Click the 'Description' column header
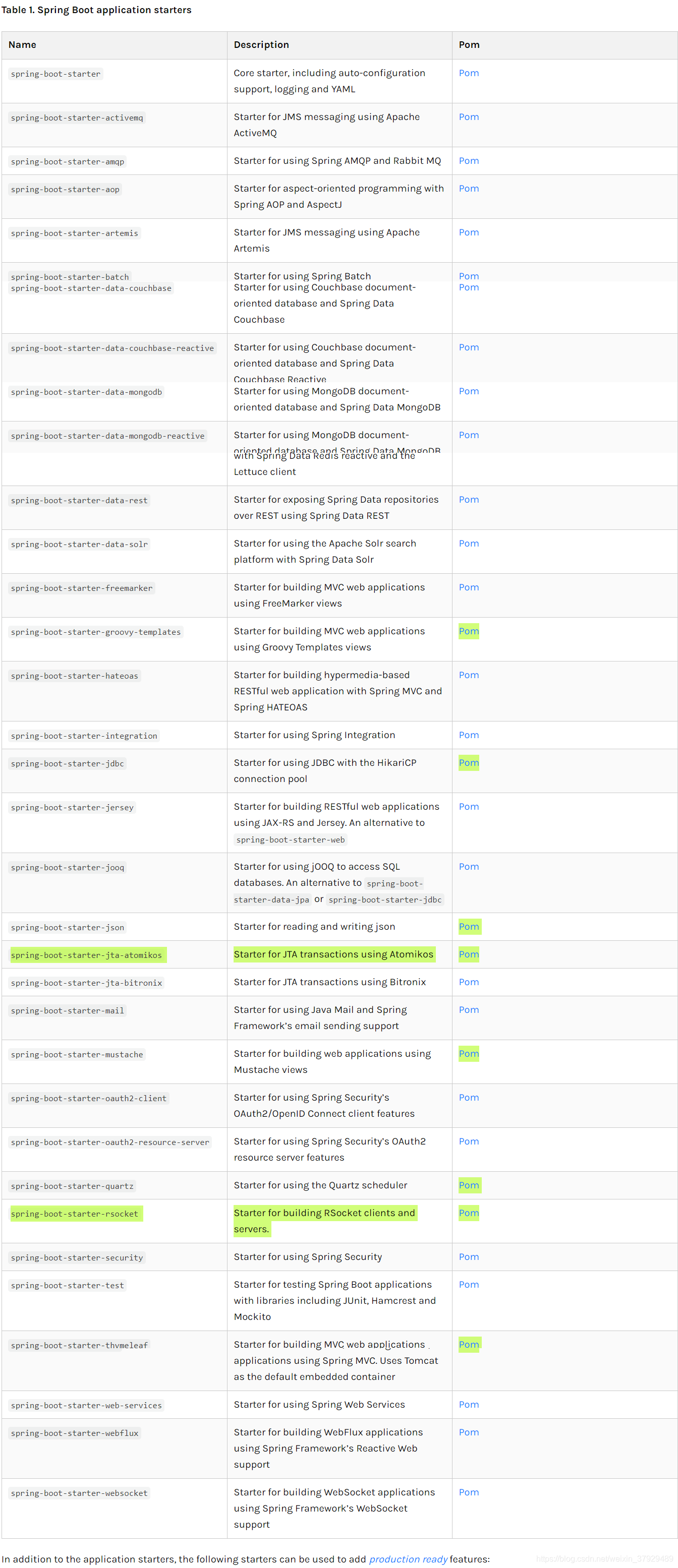This screenshot has height=1568, width=678. pyautogui.click(x=261, y=45)
